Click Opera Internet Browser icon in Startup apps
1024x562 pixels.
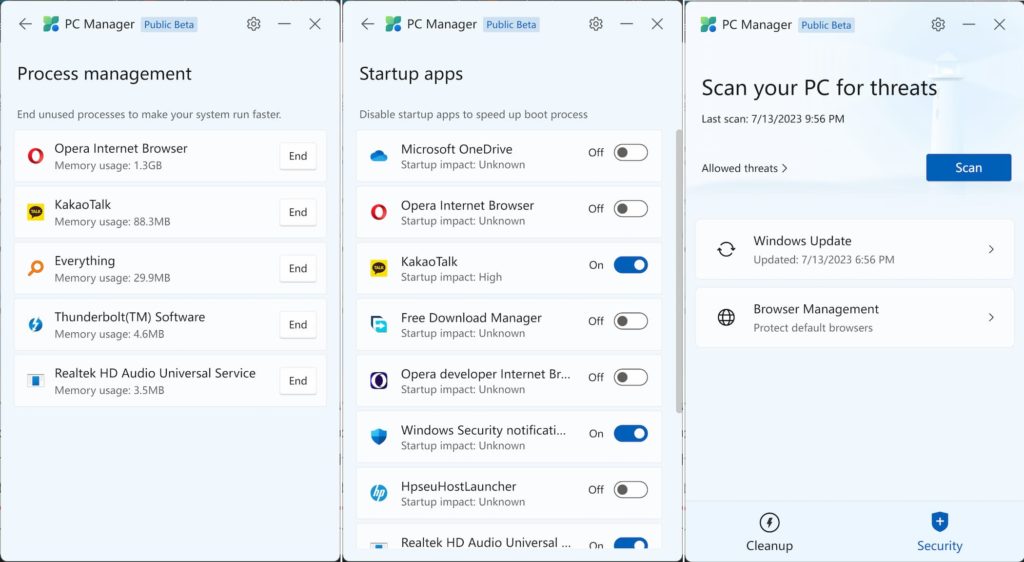tap(379, 212)
